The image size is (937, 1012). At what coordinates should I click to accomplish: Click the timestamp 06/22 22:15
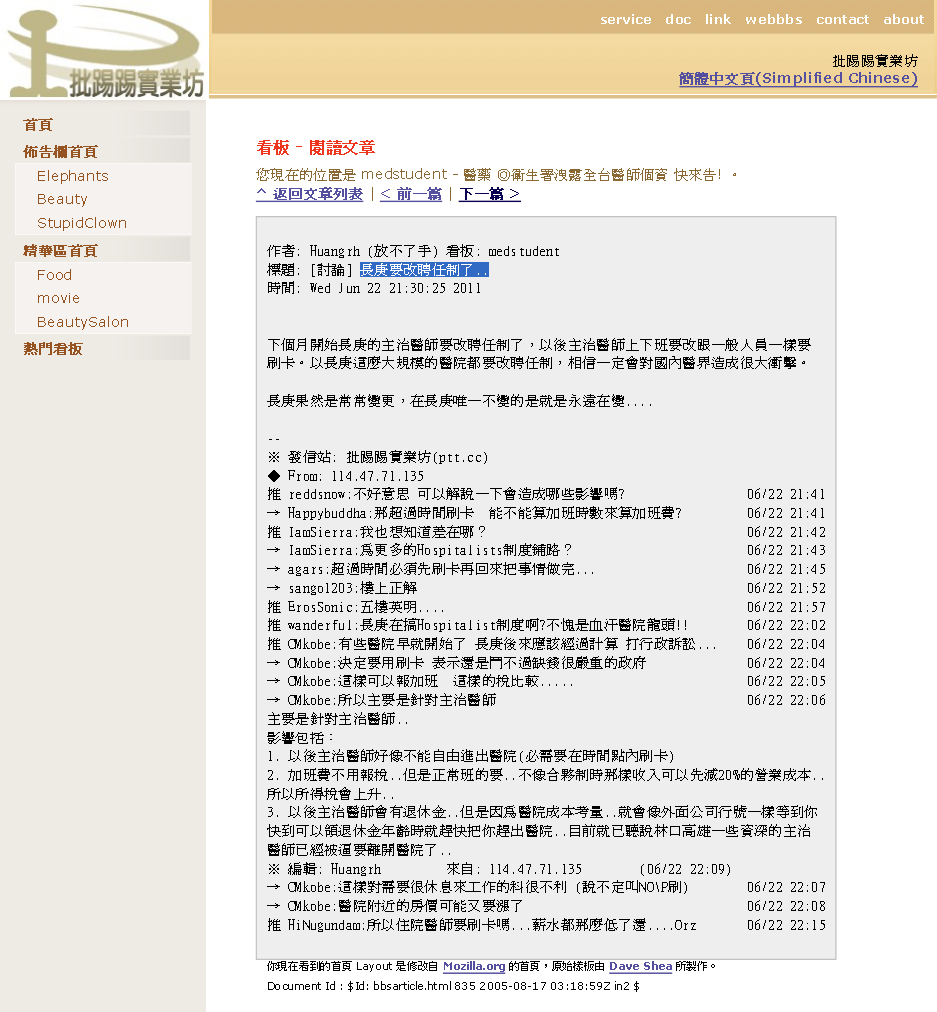[786, 926]
